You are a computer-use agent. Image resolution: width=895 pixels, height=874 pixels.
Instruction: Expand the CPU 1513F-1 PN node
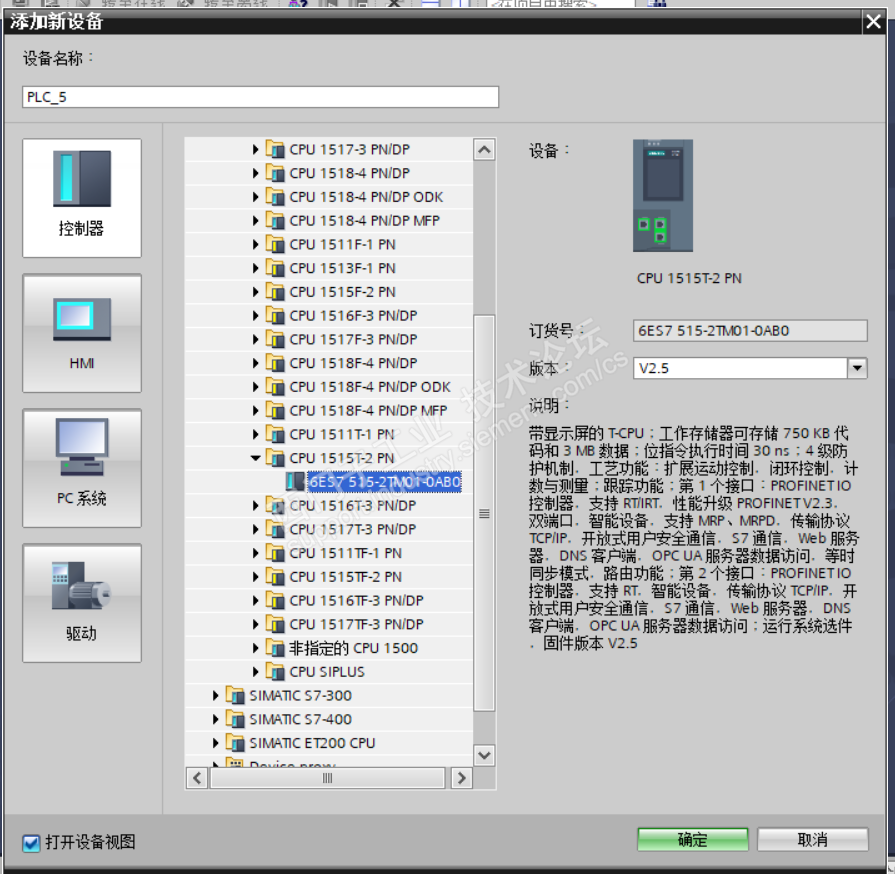(x=256, y=268)
